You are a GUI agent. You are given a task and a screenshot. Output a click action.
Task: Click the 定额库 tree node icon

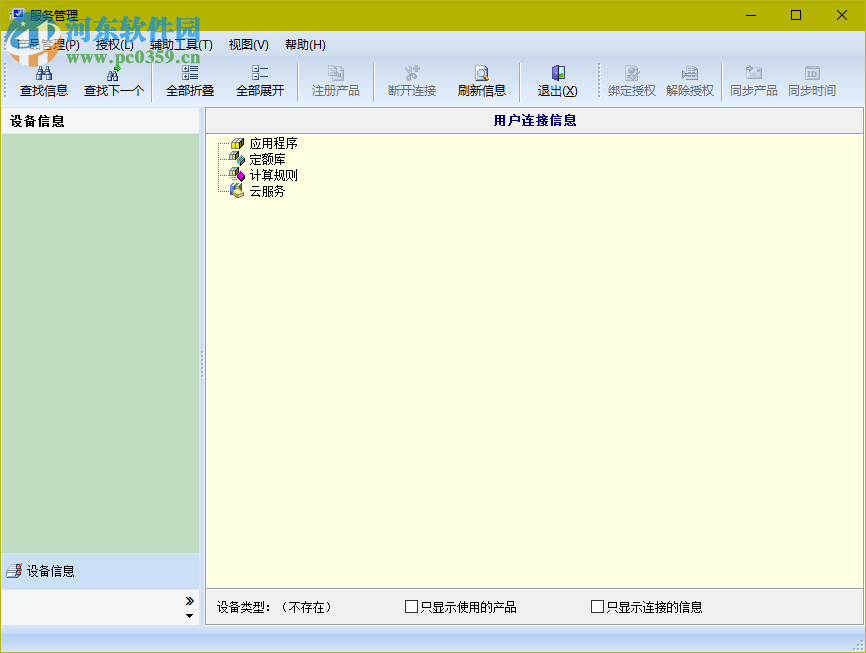click(237, 159)
